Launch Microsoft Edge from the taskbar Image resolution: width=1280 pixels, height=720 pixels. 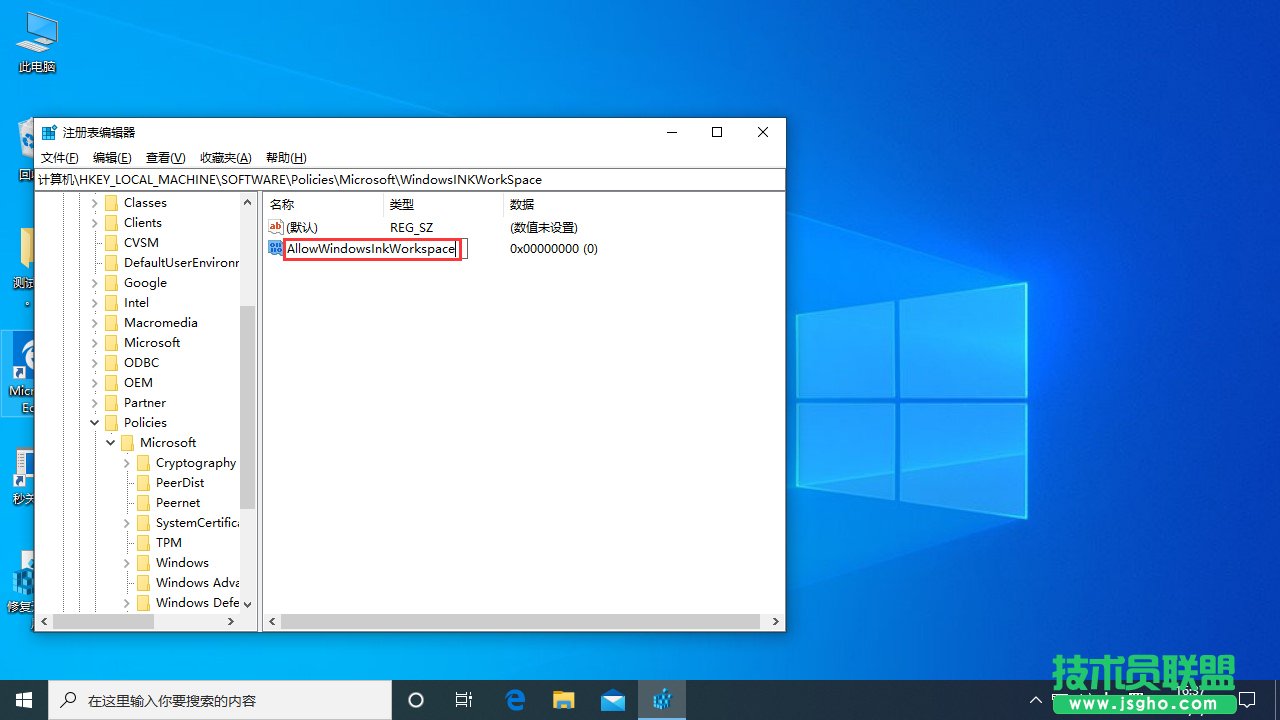point(515,699)
